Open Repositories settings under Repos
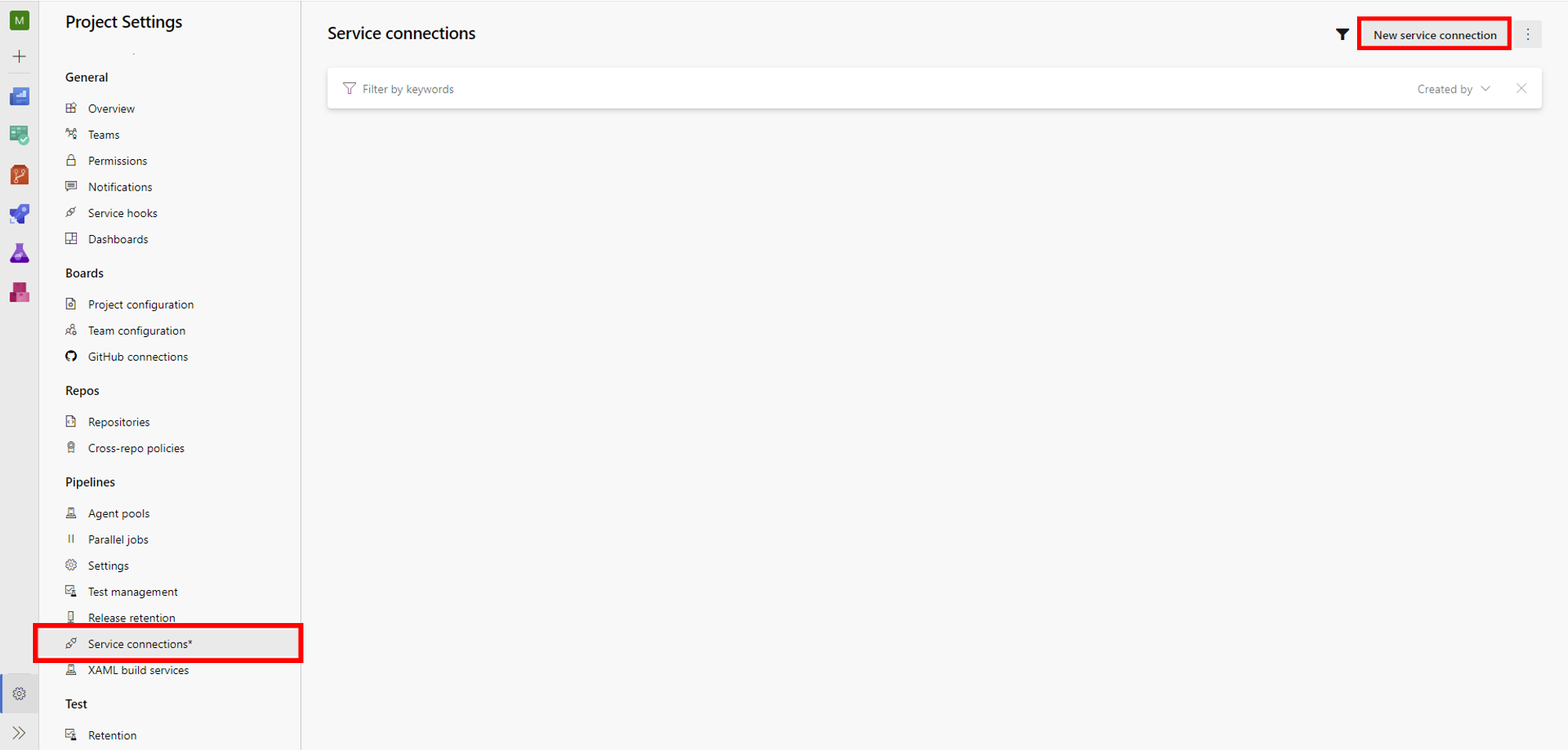 (118, 422)
